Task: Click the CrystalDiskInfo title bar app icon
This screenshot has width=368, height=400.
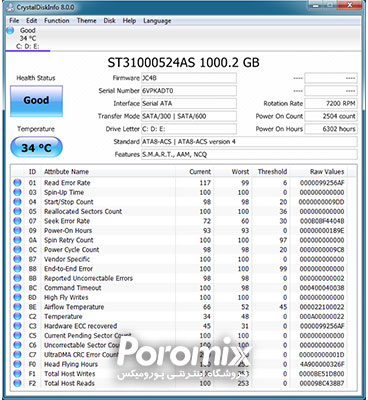Action: [x=11, y=7]
